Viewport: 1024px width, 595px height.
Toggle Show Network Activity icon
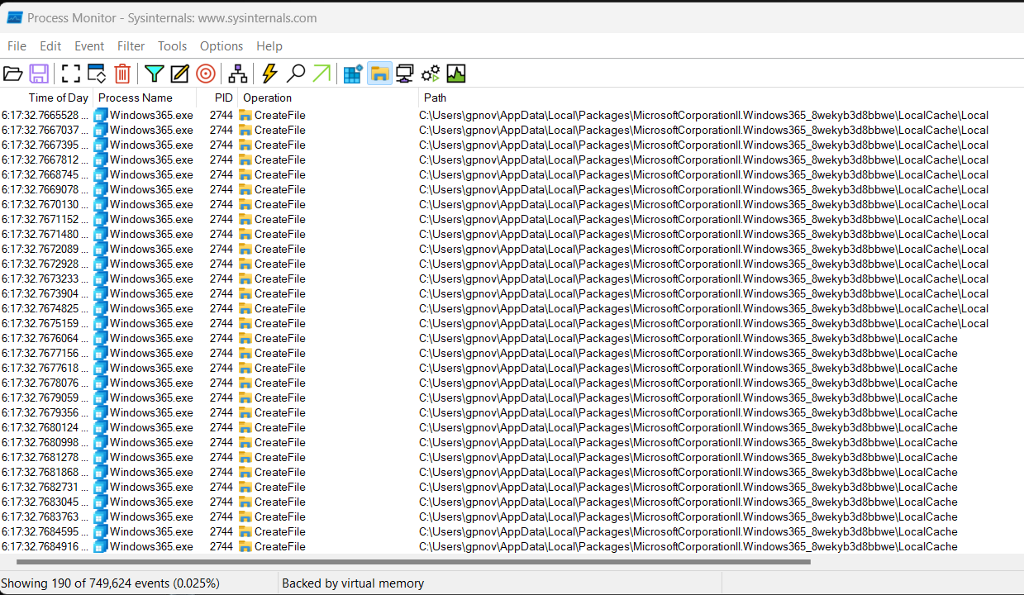click(x=405, y=73)
